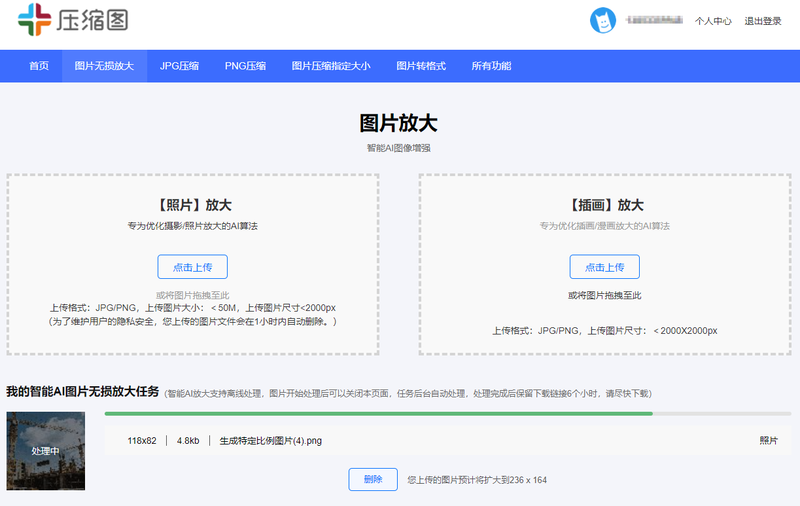Screen dimensions: 800x506
Task: Select the 图片无损放大 navigation tab
Action: pyautogui.click(x=104, y=66)
